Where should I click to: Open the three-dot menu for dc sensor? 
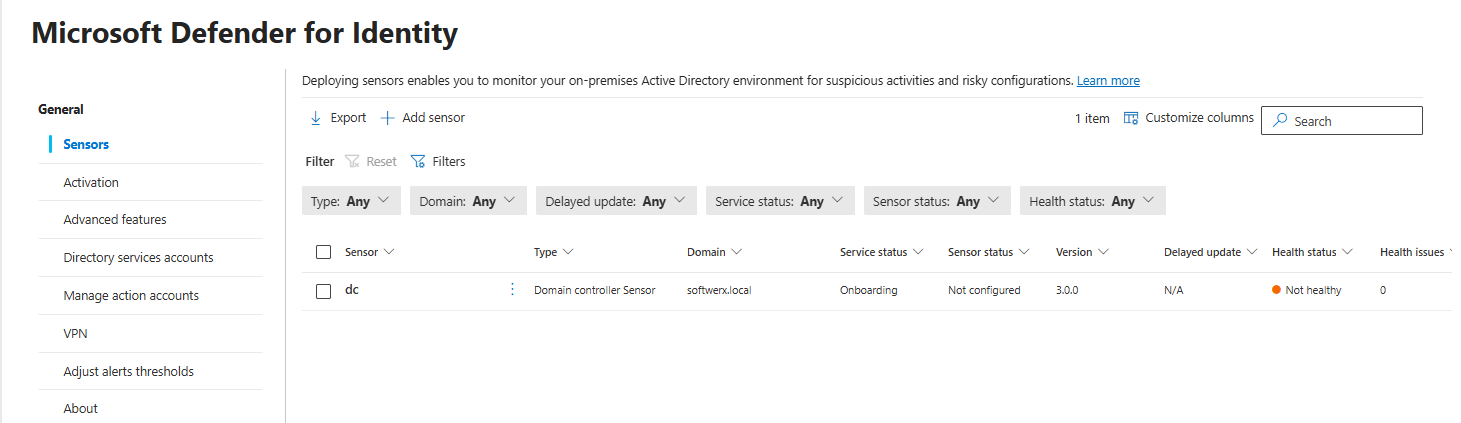point(513,290)
